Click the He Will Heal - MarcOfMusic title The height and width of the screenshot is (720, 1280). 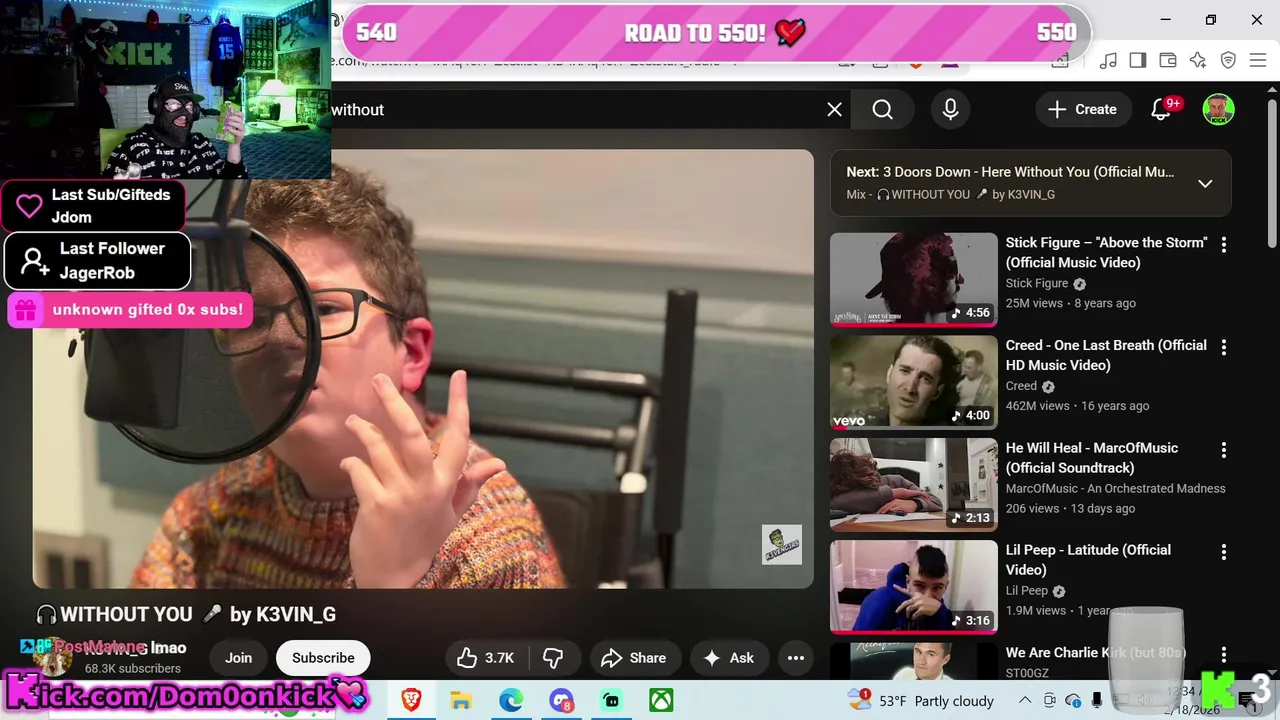[x=1092, y=457]
